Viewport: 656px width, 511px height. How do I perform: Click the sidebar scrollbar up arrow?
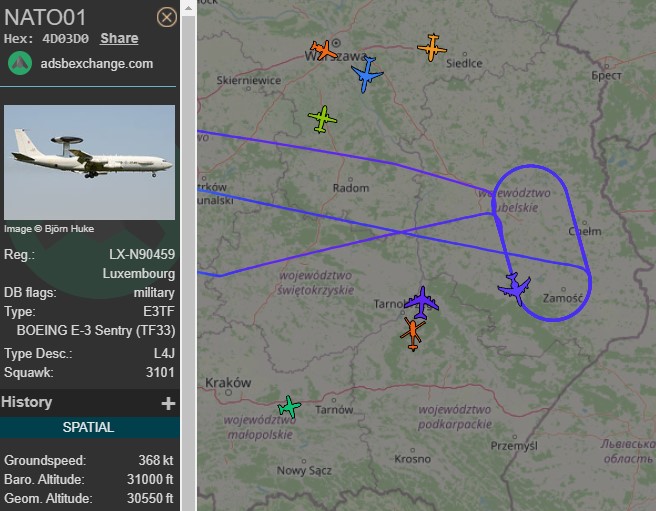pos(188,8)
